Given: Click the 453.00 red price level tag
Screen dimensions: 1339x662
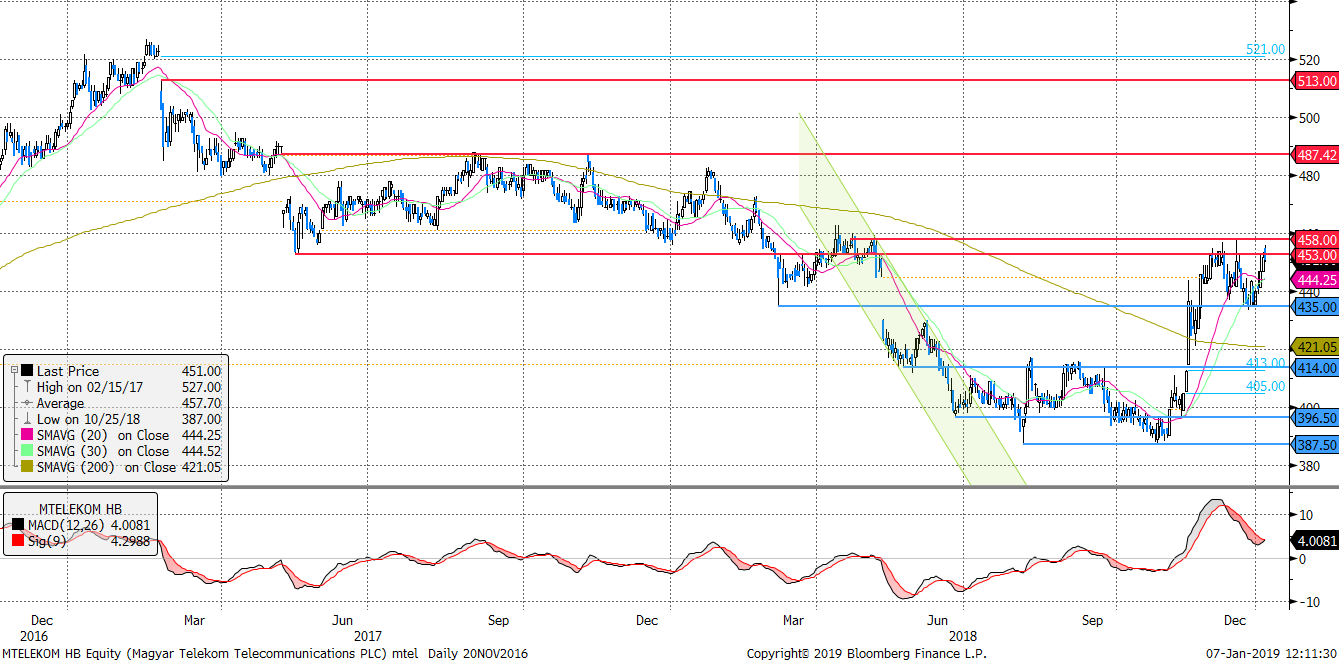Looking at the screenshot, I should 1316,256.
